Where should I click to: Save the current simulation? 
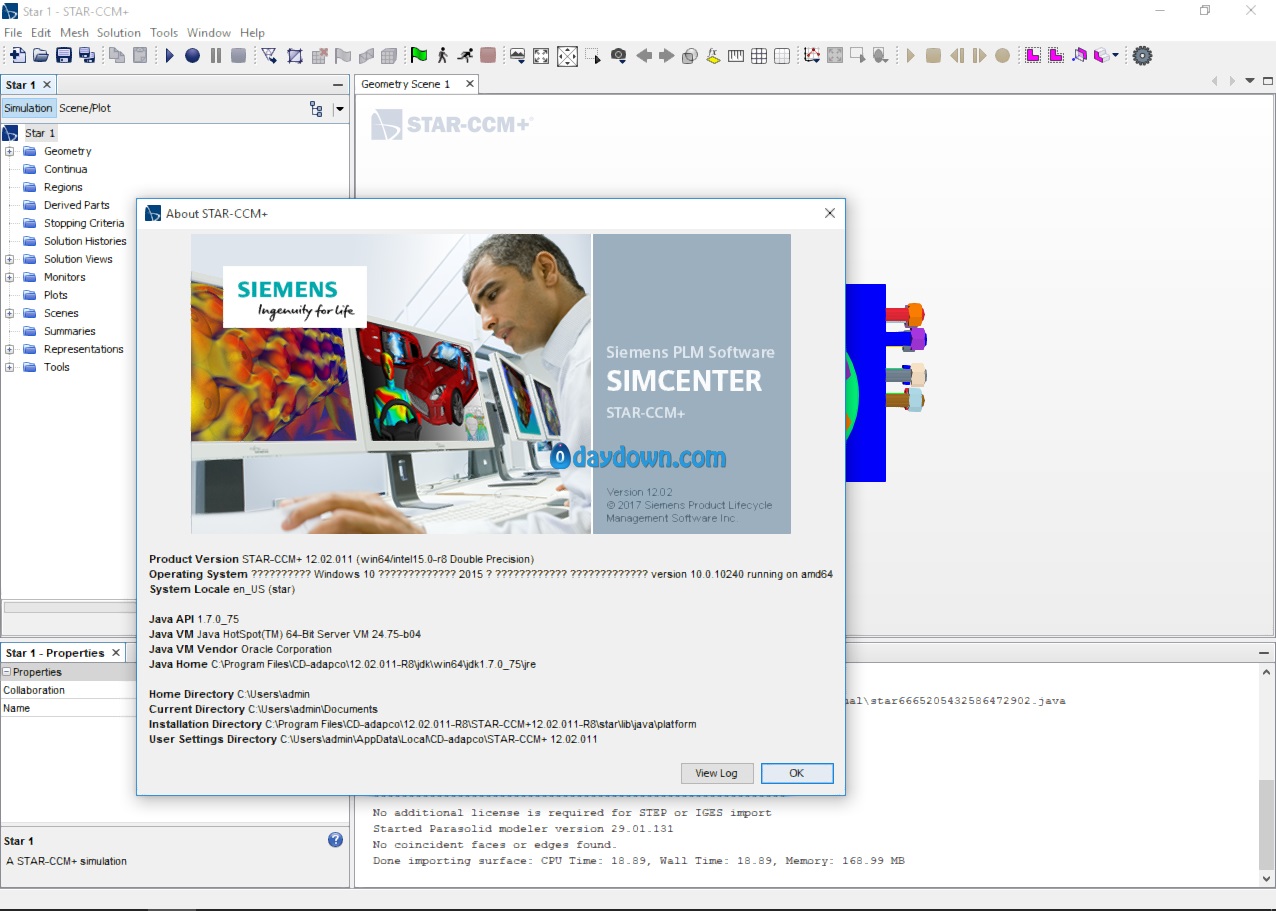tap(64, 56)
